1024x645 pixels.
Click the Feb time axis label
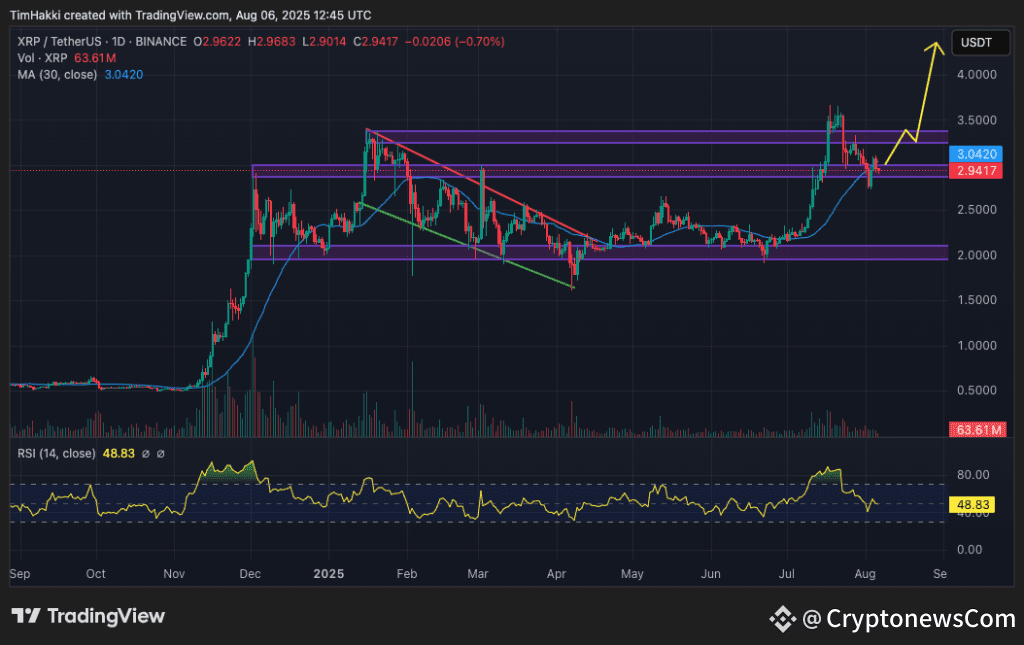[406, 573]
